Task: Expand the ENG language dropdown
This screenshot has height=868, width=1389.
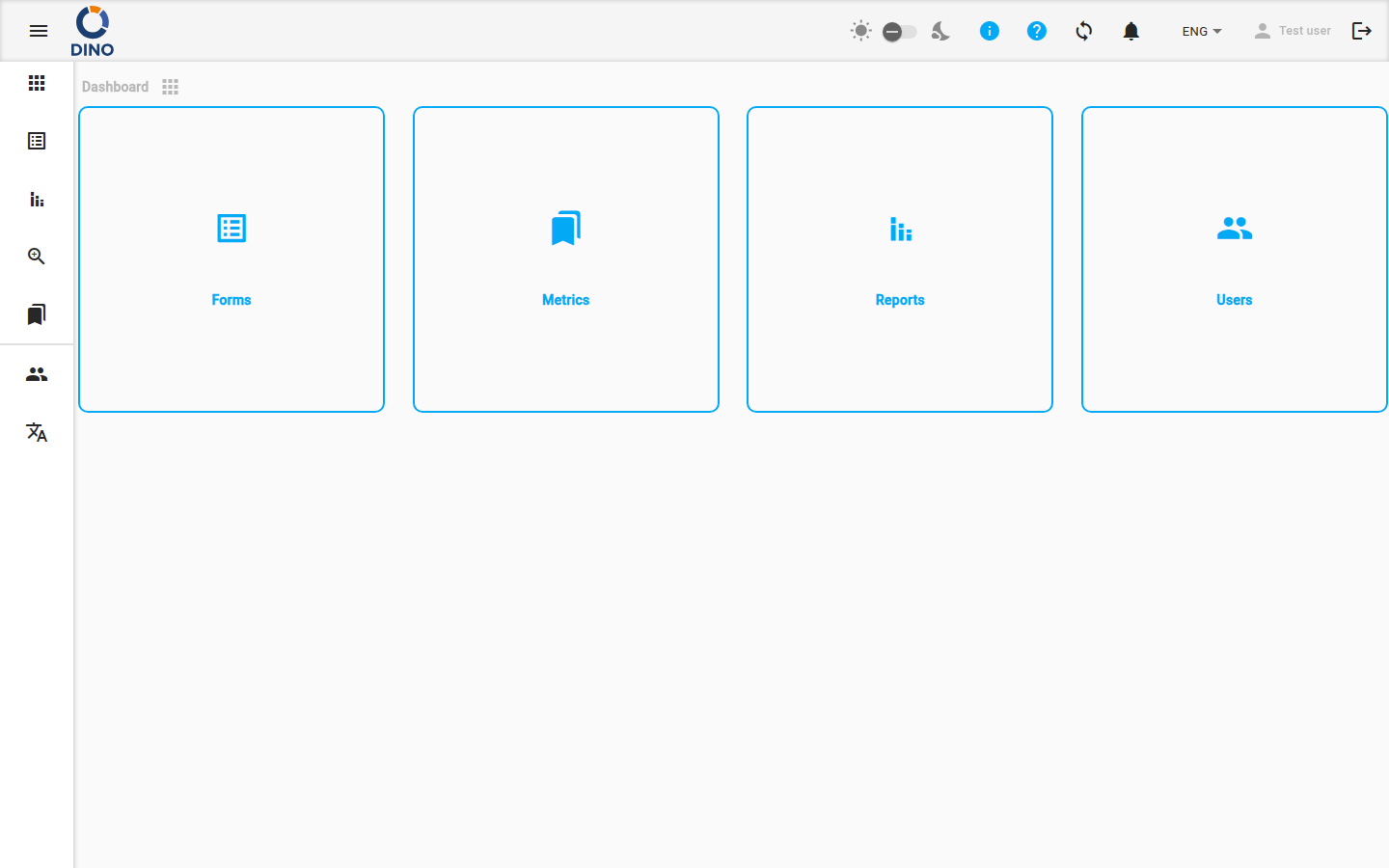Action: click(x=1202, y=31)
